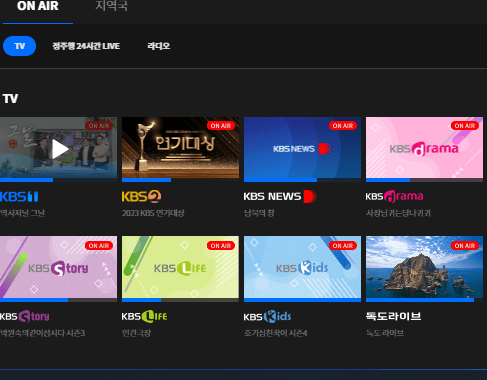The width and height of the screenshot is (487, 380).
Task: Open program text 독도 라이브
Action: 385,333
